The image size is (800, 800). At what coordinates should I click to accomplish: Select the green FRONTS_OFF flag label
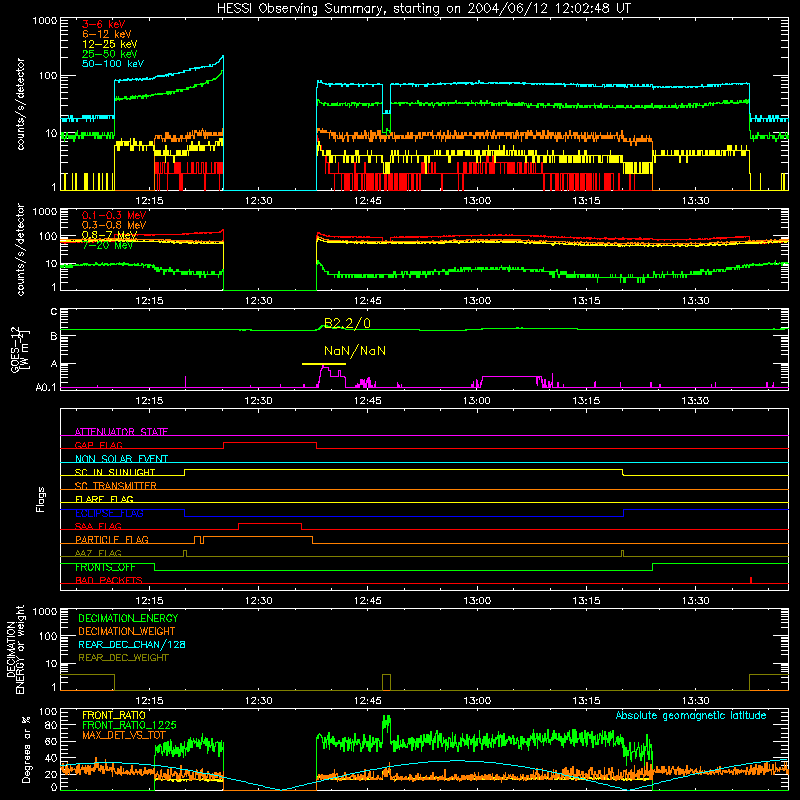coord(105,567)
